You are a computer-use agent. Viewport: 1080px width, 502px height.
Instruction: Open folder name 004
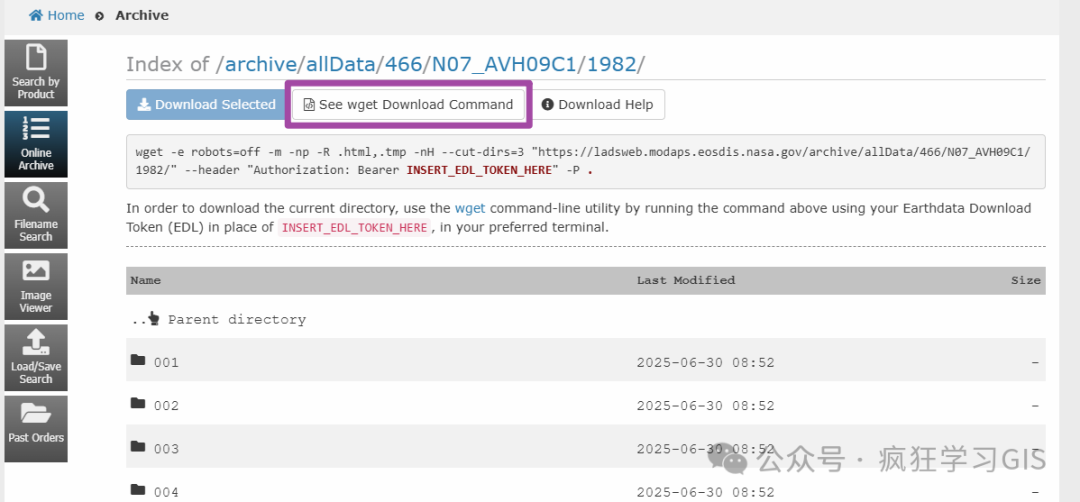(x=166, y=492)
